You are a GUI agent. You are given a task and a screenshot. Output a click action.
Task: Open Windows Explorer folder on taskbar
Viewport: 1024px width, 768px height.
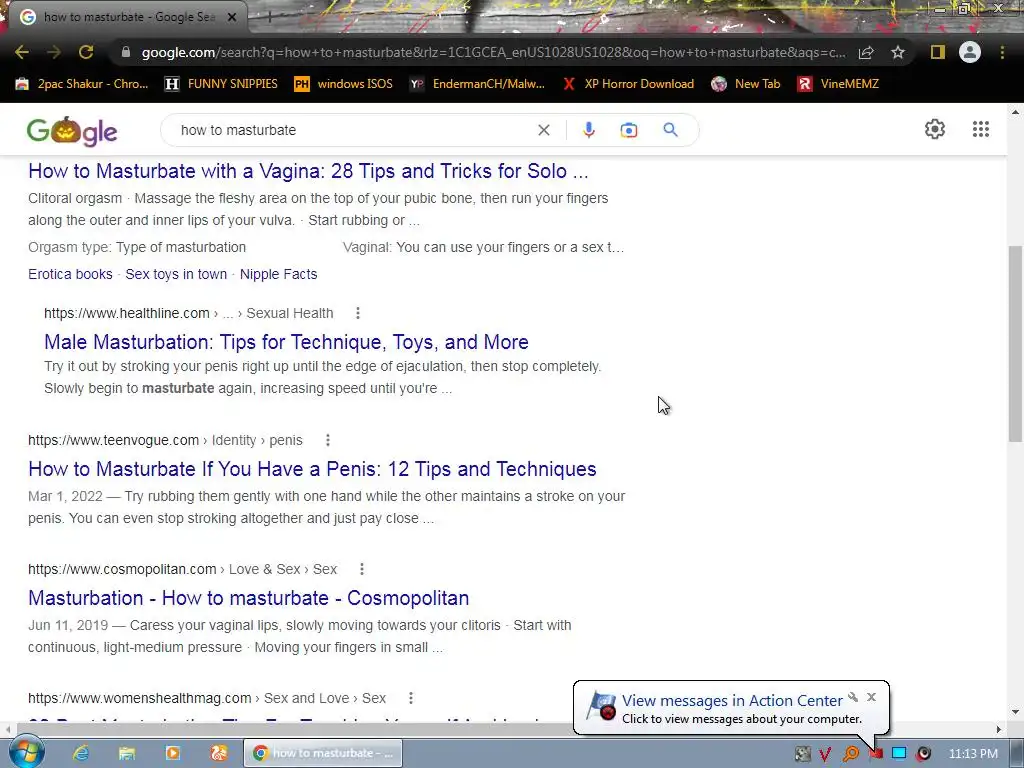[x=127, y=753]
